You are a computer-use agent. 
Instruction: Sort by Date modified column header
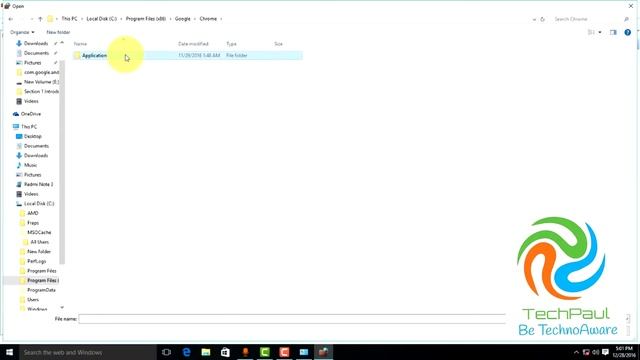pos(193,44)
